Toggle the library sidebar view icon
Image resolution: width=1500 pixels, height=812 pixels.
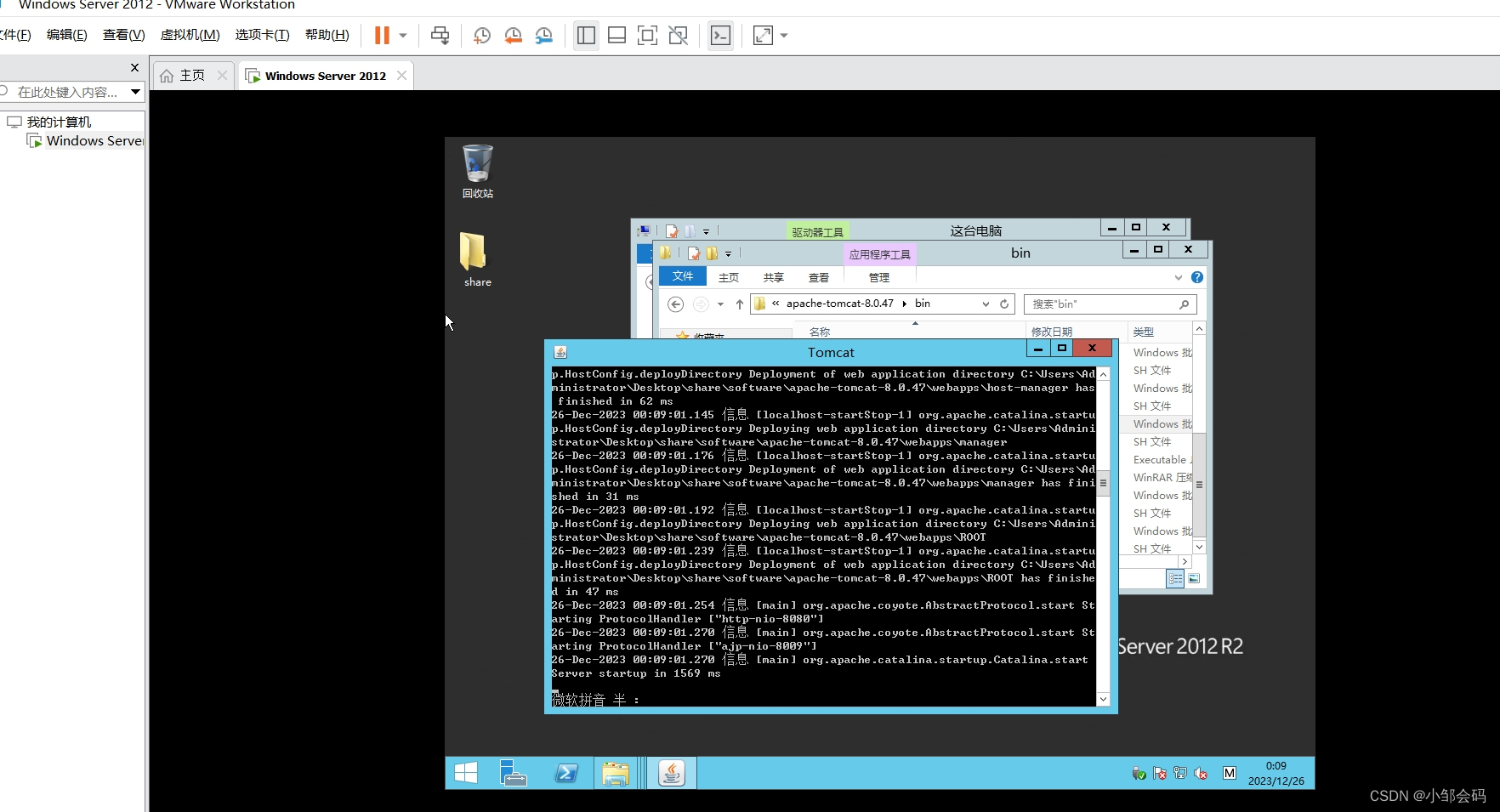[586, 35]
